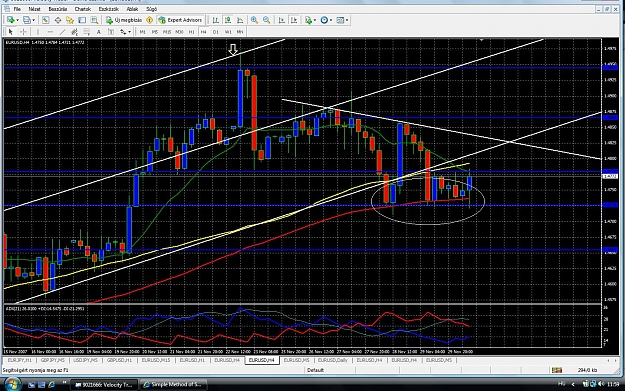Toggle the Expert Advisors button
Image resolution: width=625 pixels, height=391 pixels.
click(x=180, y=20)
